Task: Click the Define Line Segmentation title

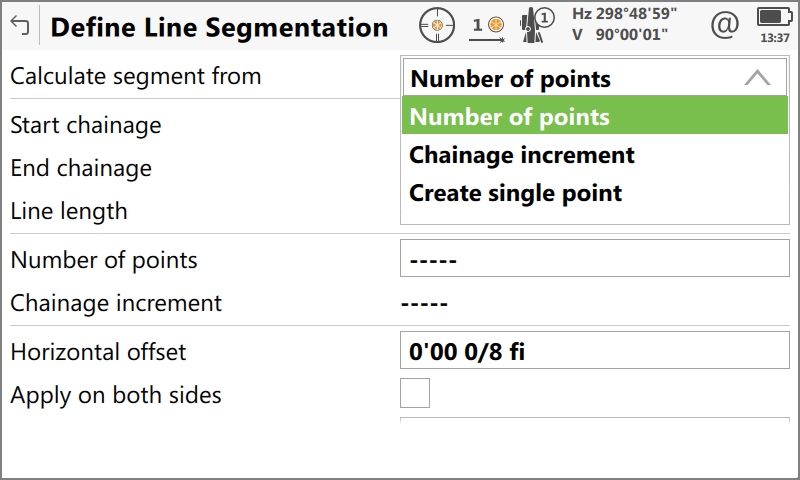Action: click(219, 27)
